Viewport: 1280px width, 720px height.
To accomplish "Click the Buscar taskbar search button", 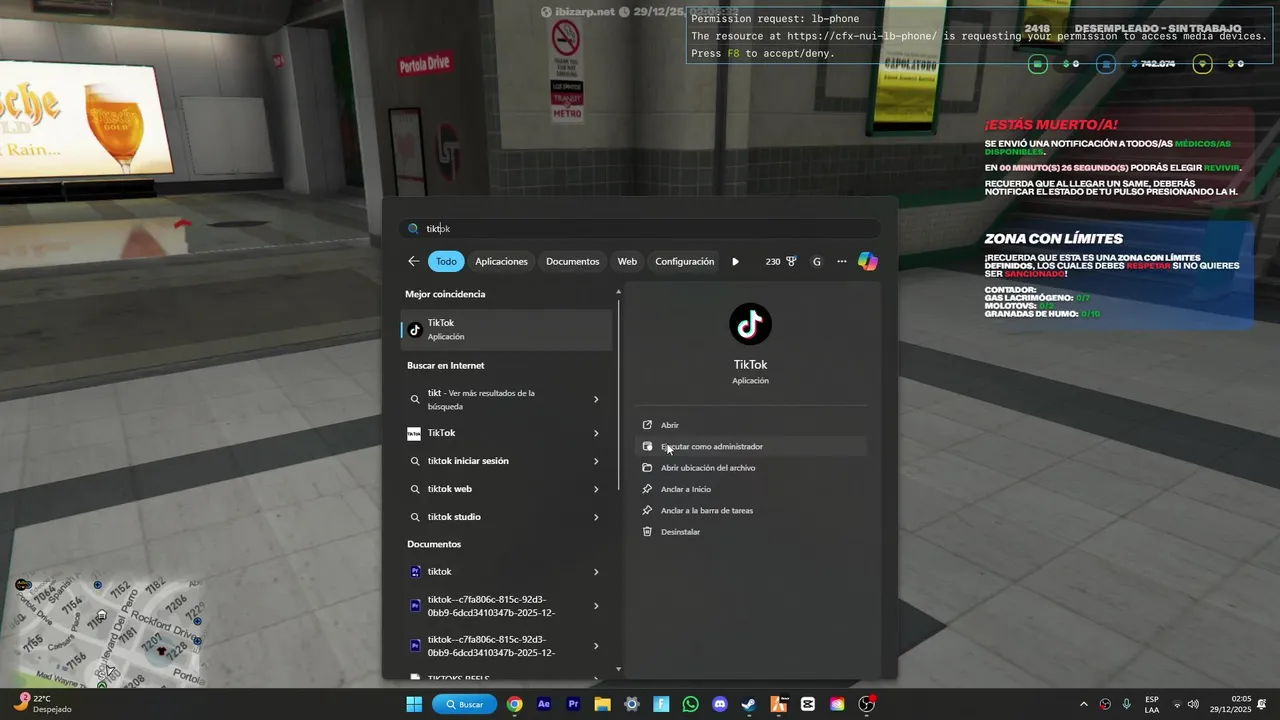I will [465, 704].
